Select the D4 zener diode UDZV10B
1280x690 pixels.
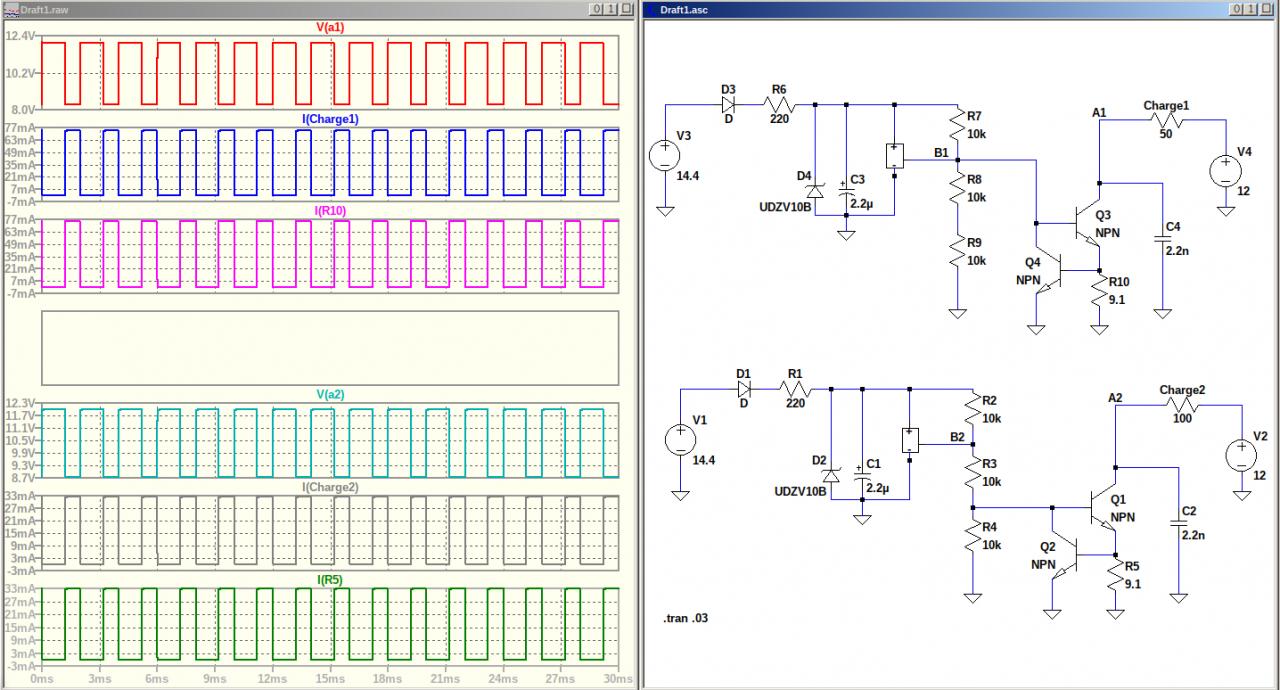[815, 189]
